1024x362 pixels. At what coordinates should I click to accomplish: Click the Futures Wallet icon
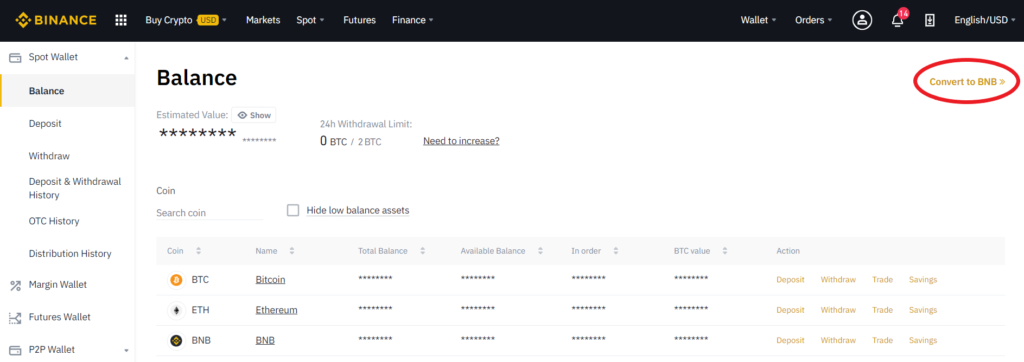[14, 318]
